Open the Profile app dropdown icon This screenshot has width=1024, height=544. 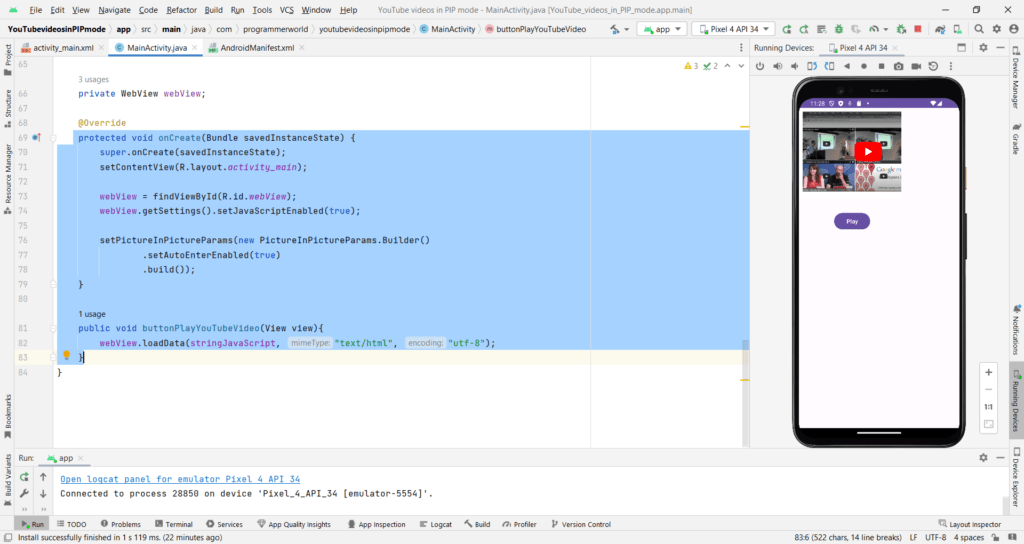click(x=876, y=29)
